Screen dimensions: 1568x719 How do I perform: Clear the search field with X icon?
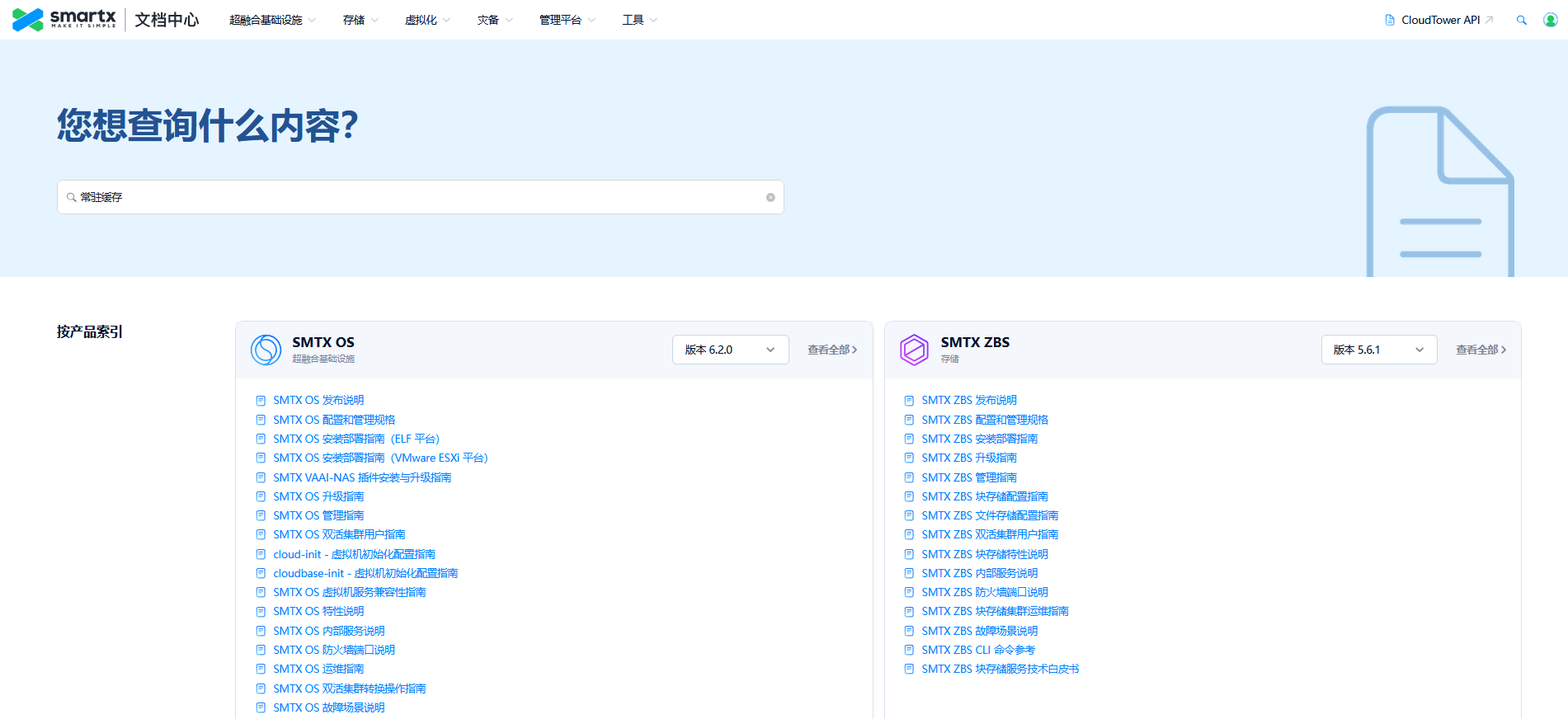coord(770,197)
